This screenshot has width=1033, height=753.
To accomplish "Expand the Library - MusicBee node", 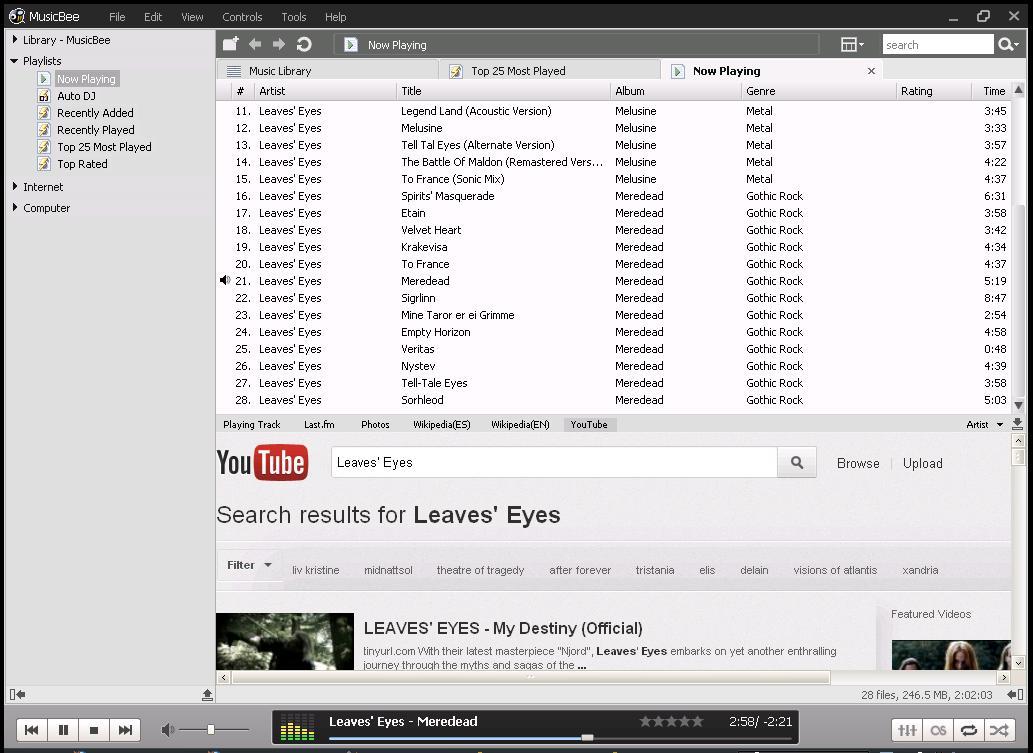I will [14, 40].
